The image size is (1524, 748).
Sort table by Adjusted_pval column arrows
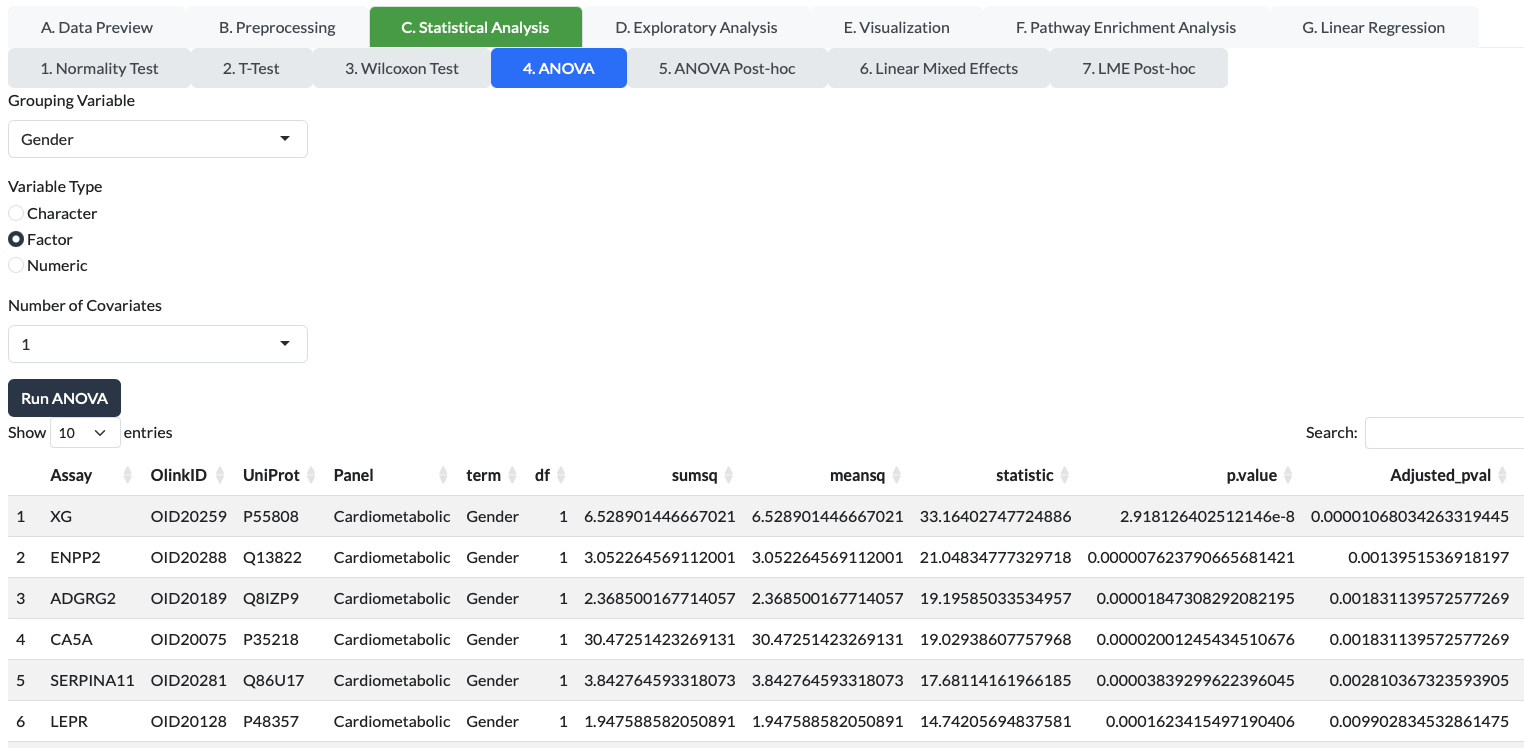pos(1502,476)
